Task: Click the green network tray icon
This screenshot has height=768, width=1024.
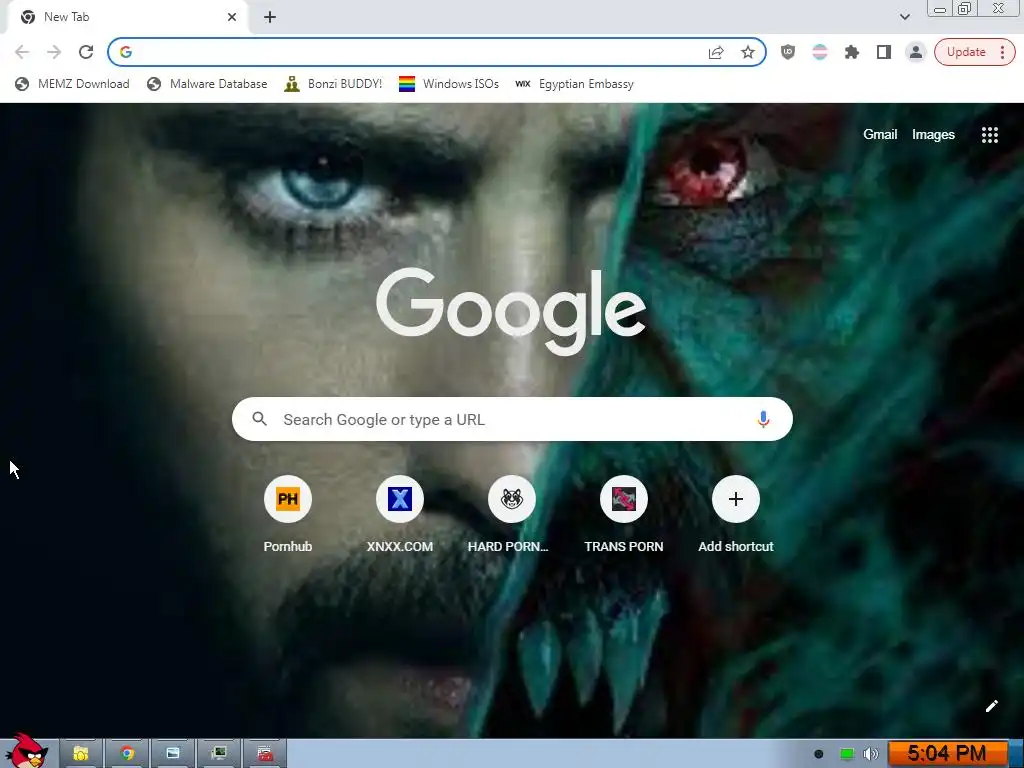Action: pyautogui.click(x=846, y=754)
